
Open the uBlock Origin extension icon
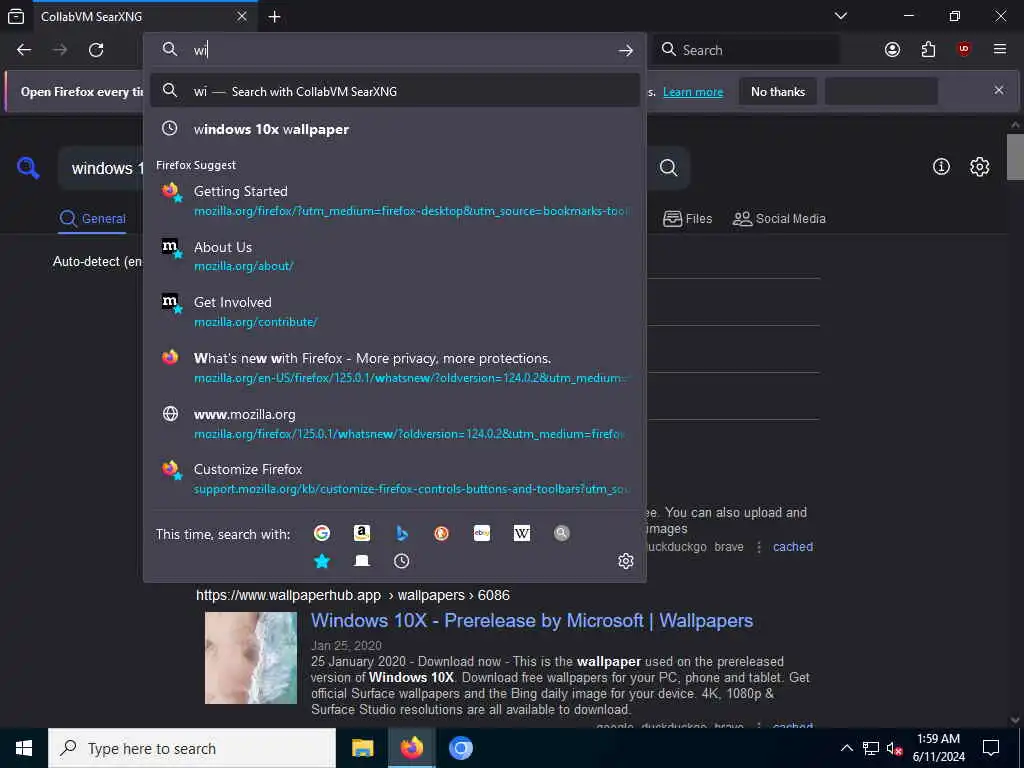click(964, 50)
